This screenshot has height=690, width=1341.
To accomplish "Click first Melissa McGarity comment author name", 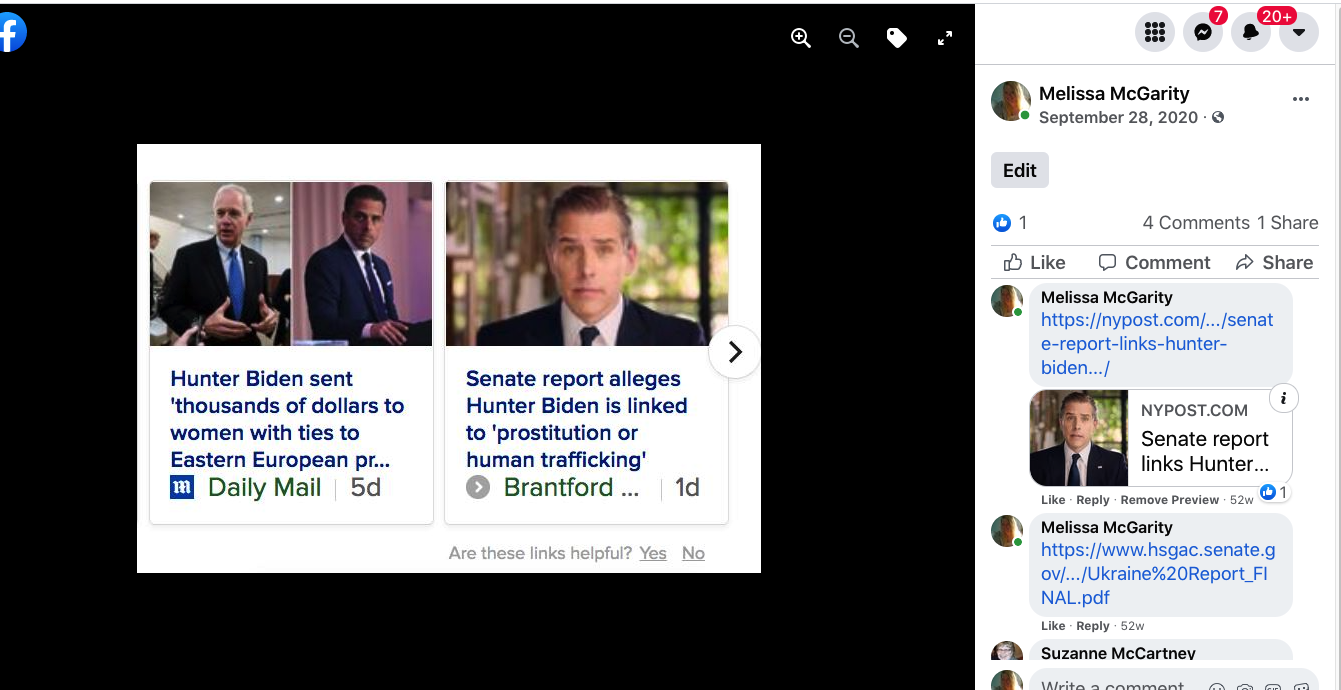I will pos(1107,297).
